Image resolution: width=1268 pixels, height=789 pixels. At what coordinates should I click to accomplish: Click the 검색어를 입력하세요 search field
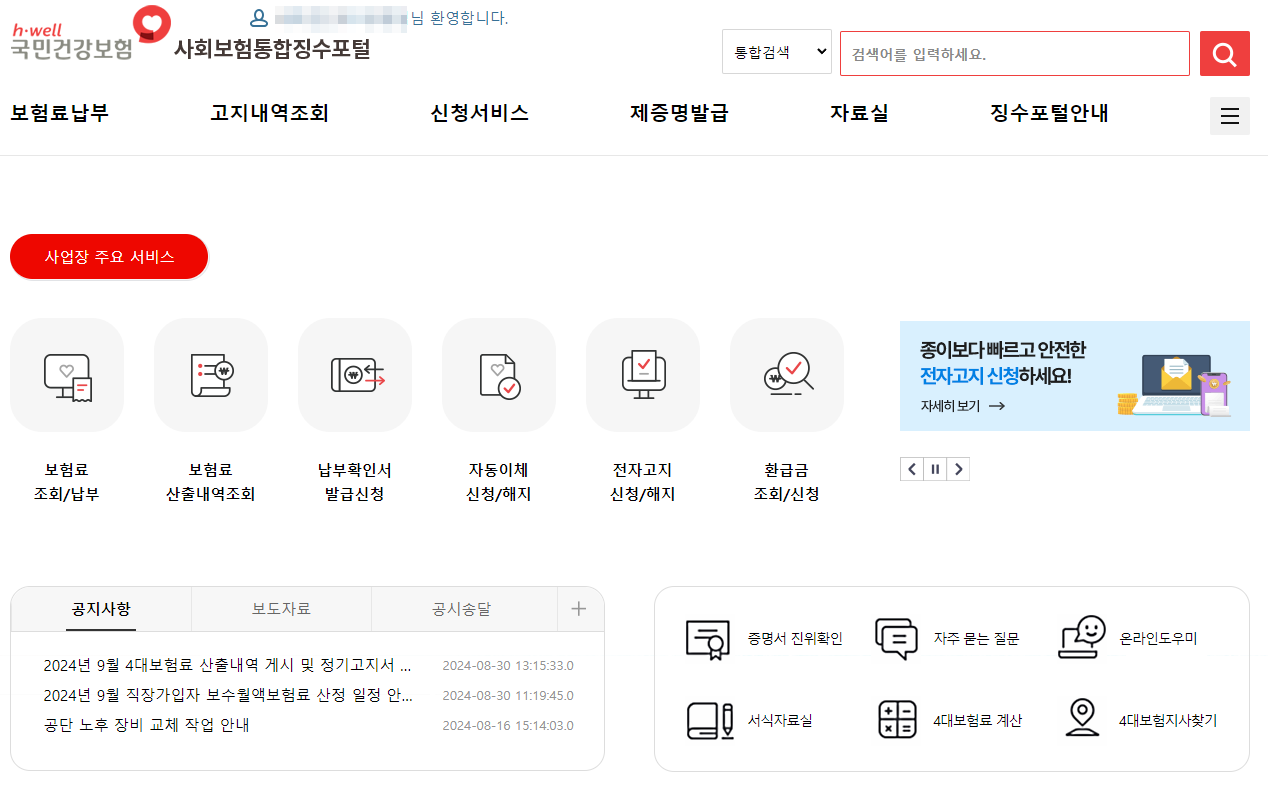[1015, 54]
